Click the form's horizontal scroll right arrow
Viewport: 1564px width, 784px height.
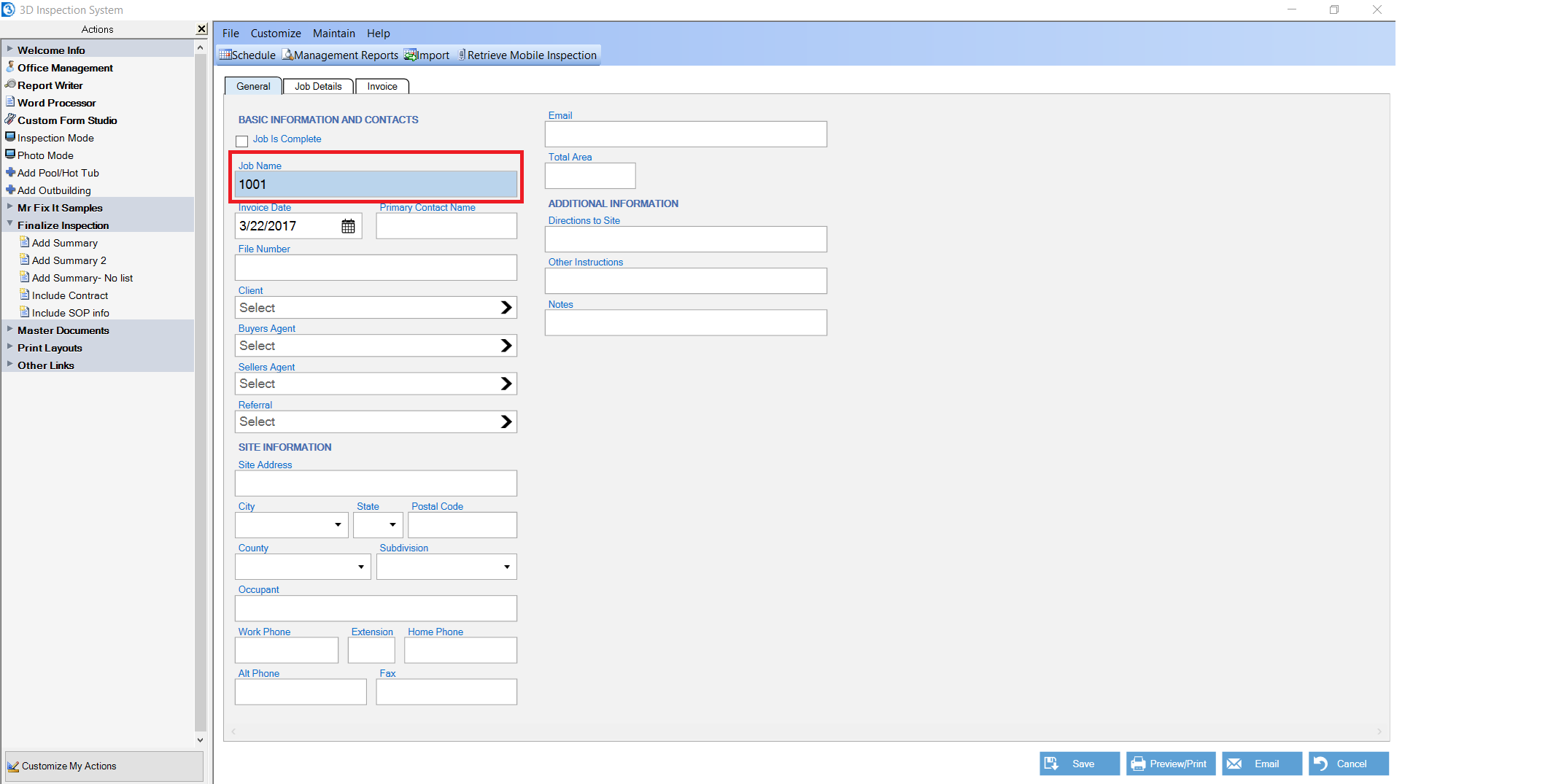(x=1379, y=731)
